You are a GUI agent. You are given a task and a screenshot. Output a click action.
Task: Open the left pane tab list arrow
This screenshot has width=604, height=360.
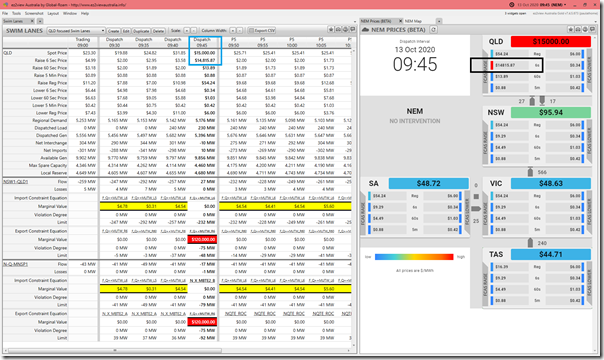[x=355, y=22]
